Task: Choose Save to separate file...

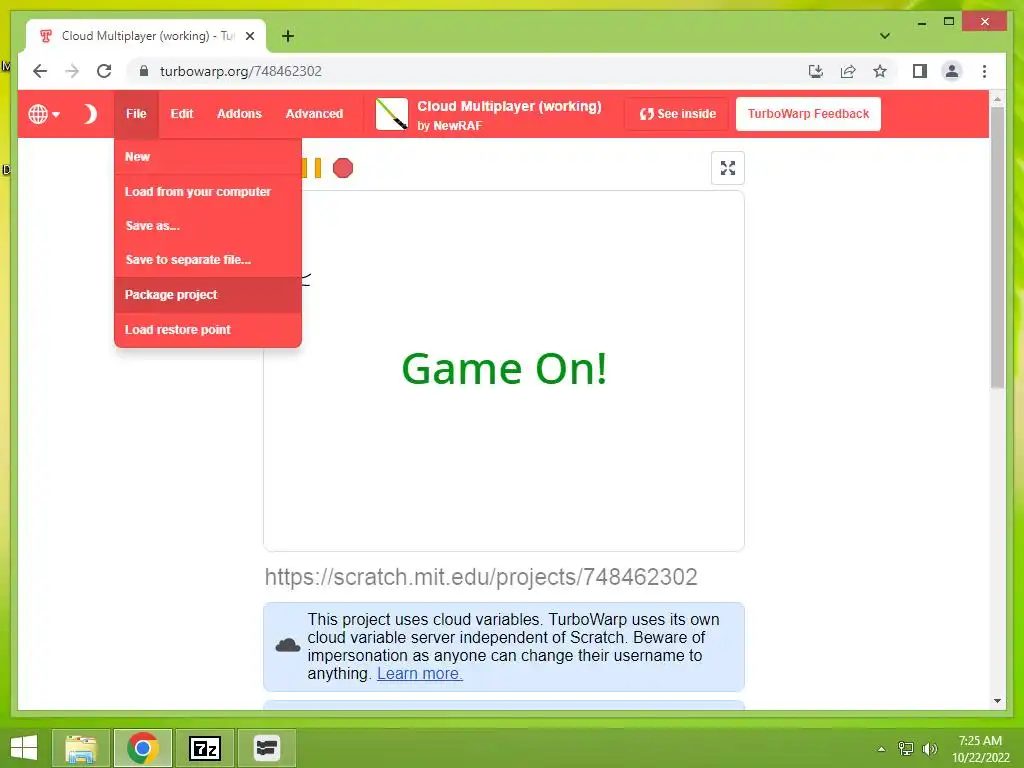Action: (x=208, y=259)
